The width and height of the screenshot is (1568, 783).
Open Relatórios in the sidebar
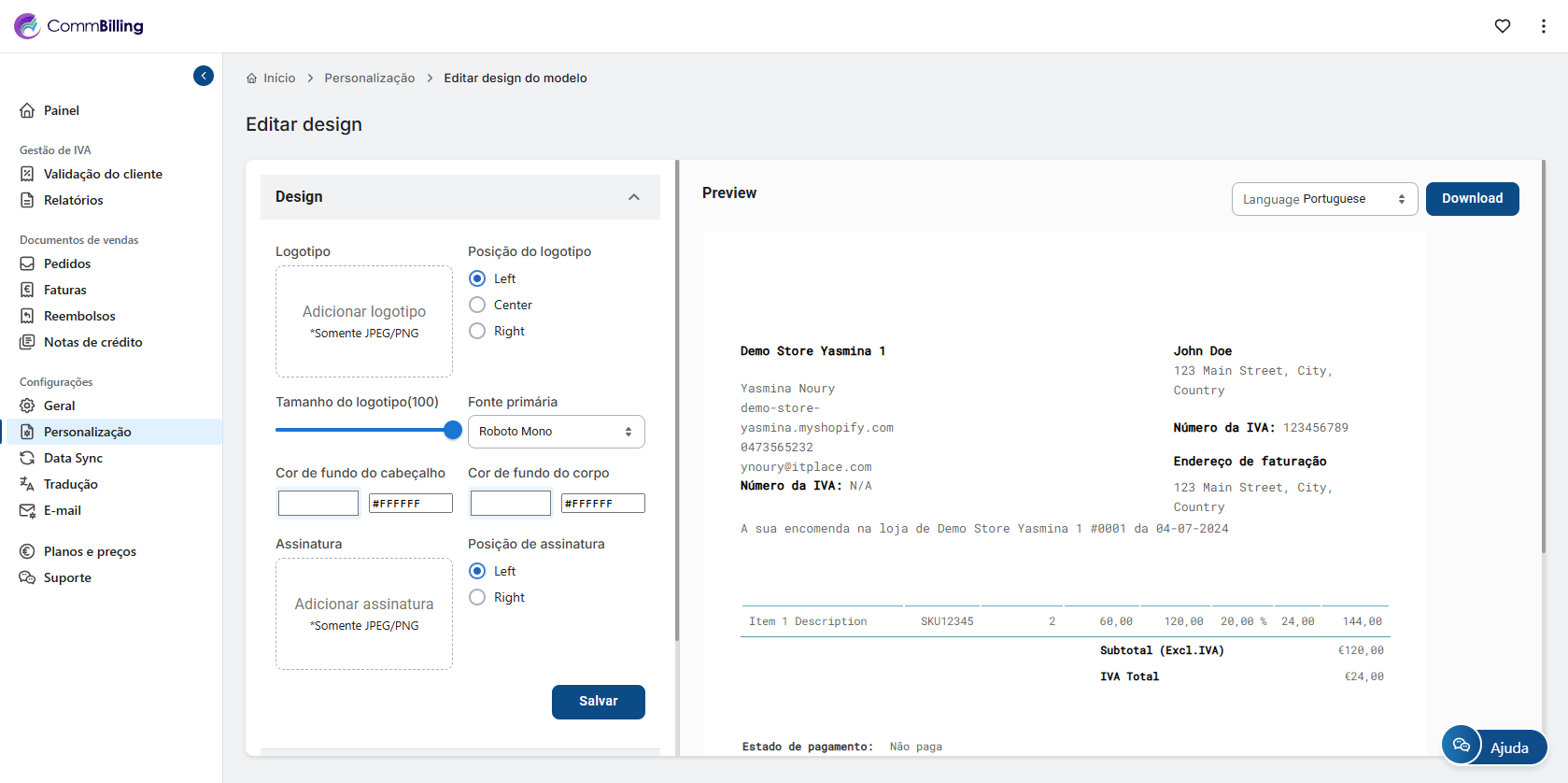pyautogui.click(x=73, y=200)
